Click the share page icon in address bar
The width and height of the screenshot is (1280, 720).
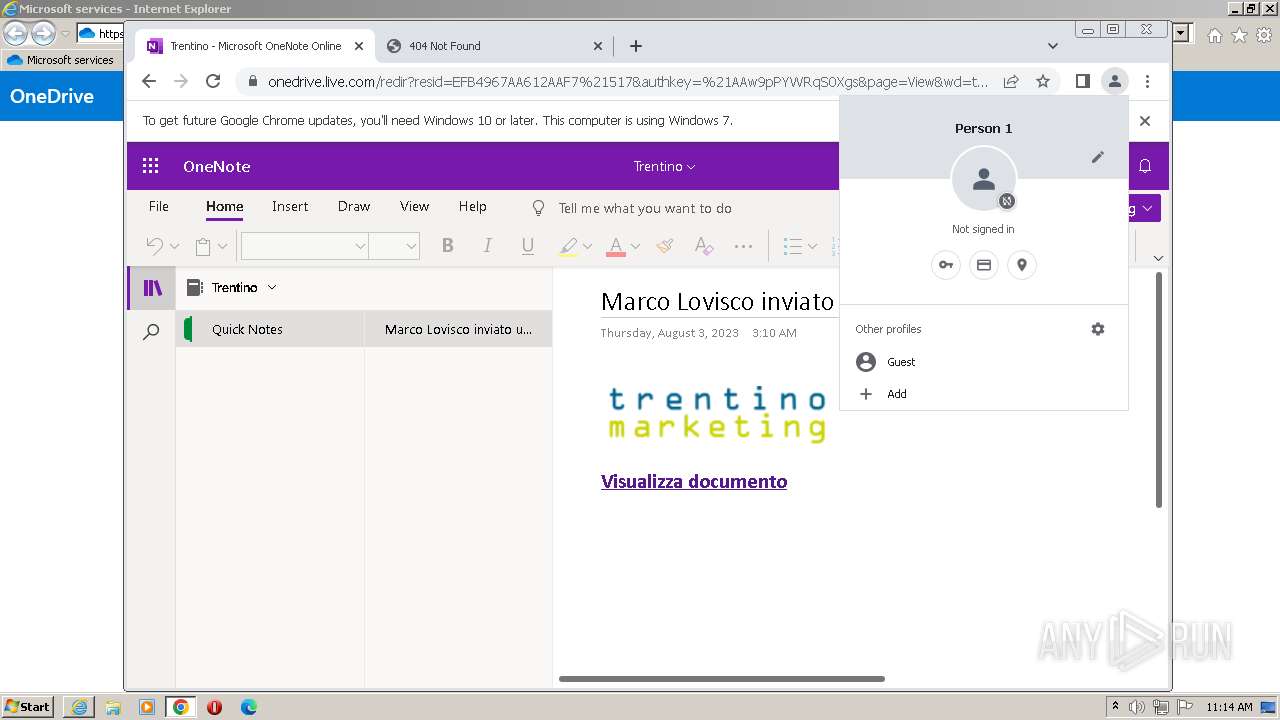click(1011, 81)
